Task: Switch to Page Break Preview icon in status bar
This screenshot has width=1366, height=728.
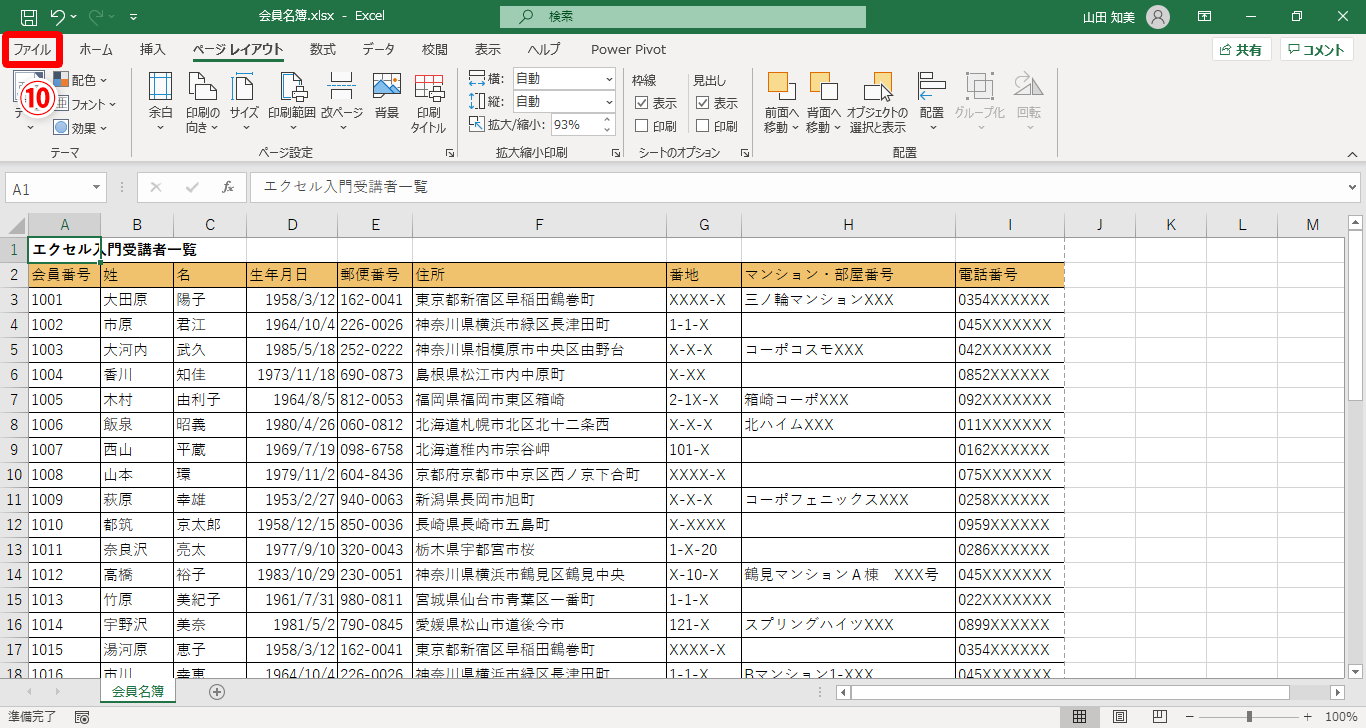Action: (1160, 717)
